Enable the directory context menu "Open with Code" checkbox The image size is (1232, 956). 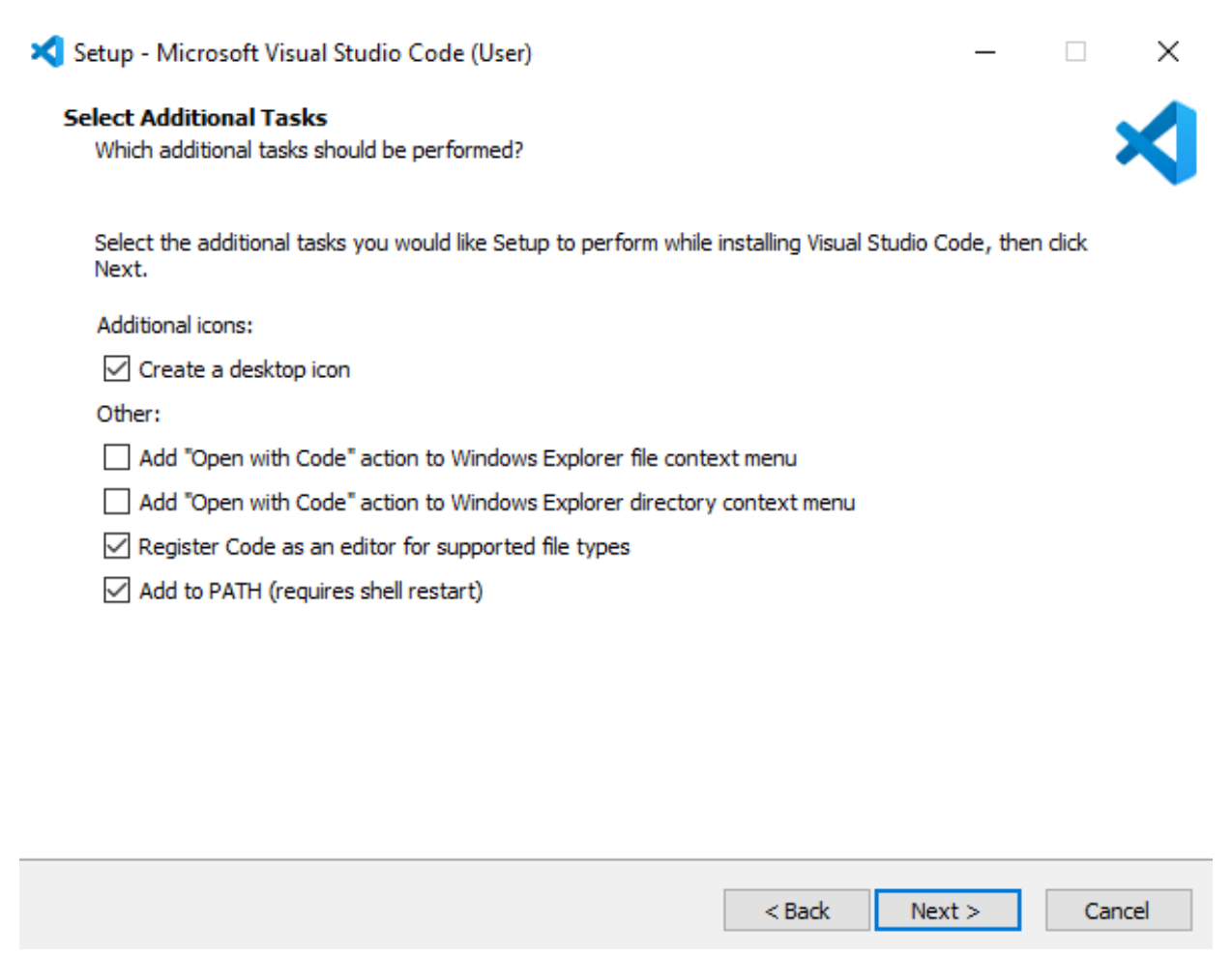pos(117,502)
